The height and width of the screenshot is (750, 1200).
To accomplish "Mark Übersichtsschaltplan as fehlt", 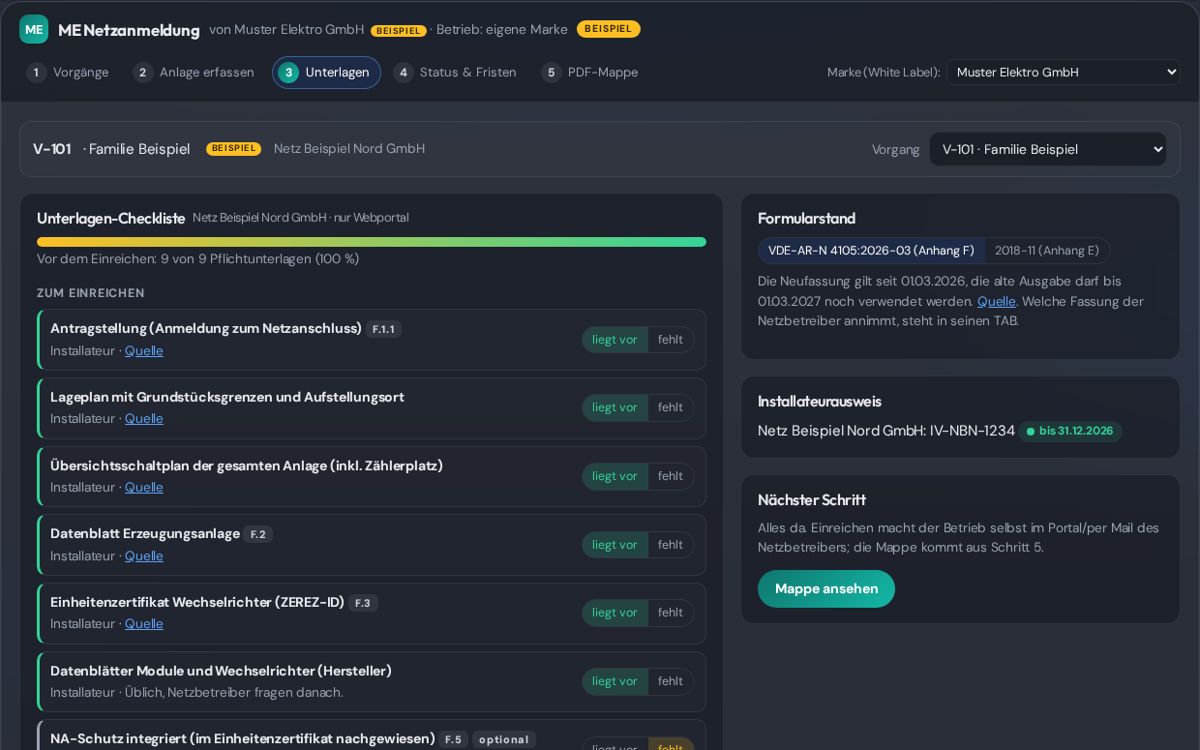I will point(670,476).
